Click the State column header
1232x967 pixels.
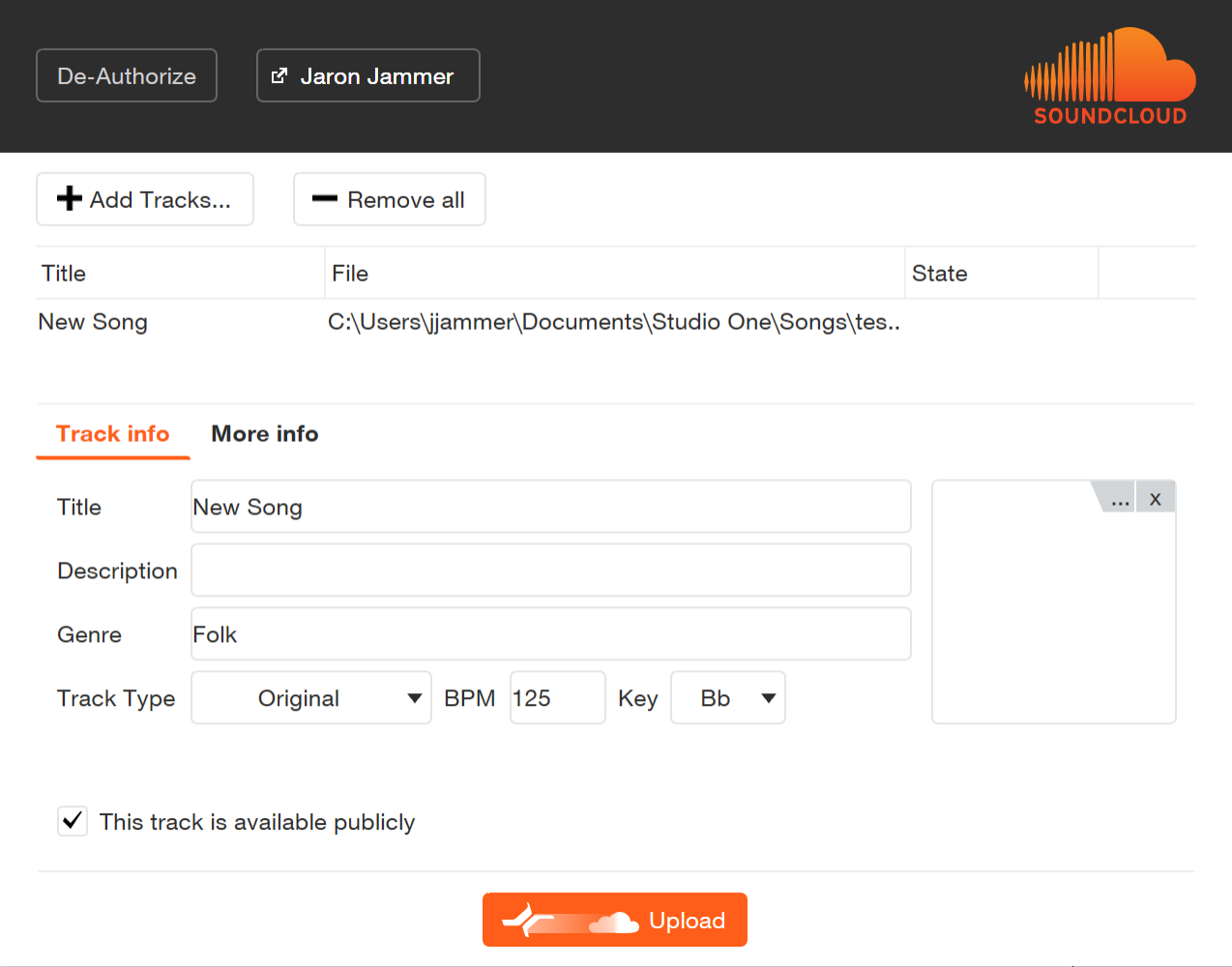1001,273
